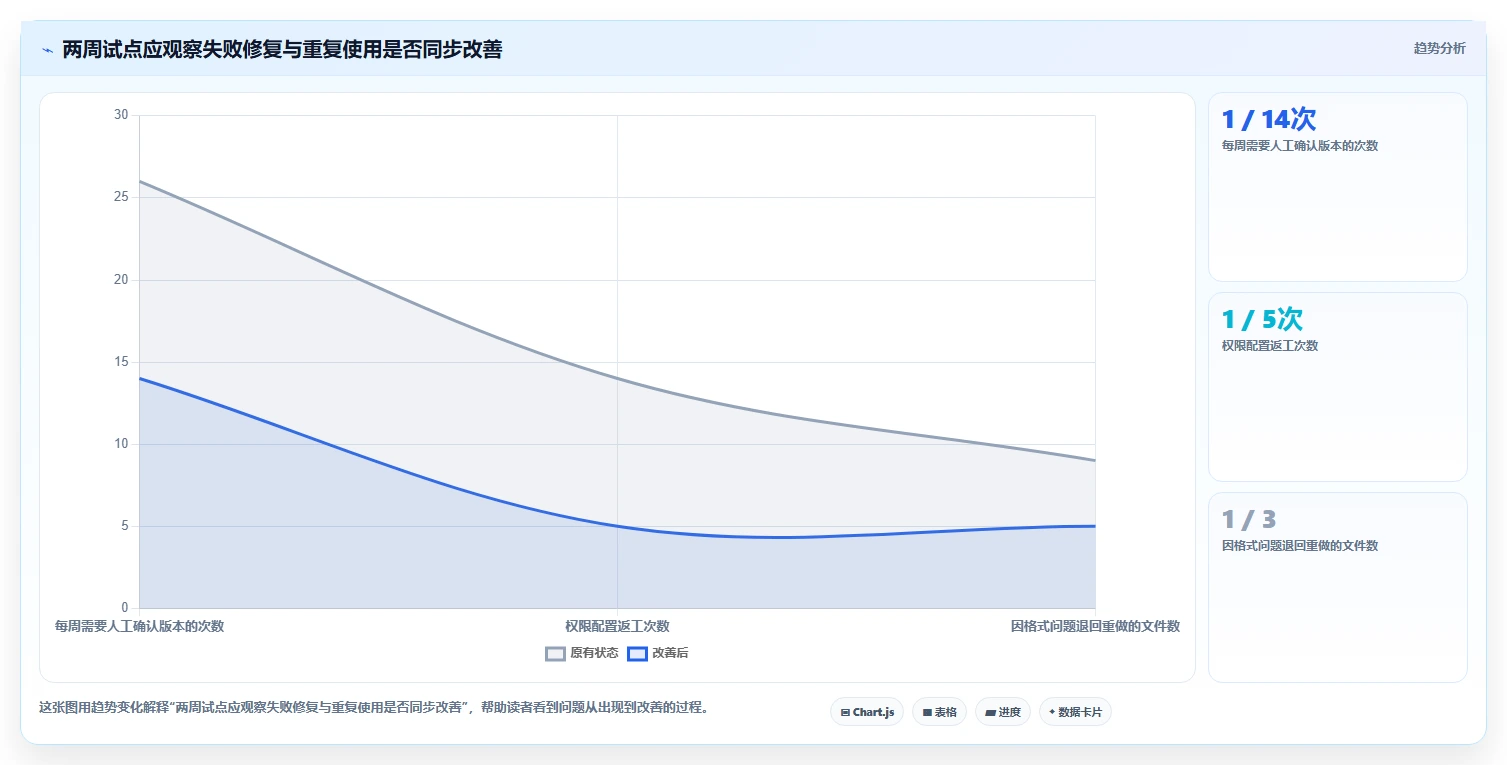Viewport: 1507px width, 765px height.
Task: Click the blue 改善后 legend color box
Action: [637, 654]
